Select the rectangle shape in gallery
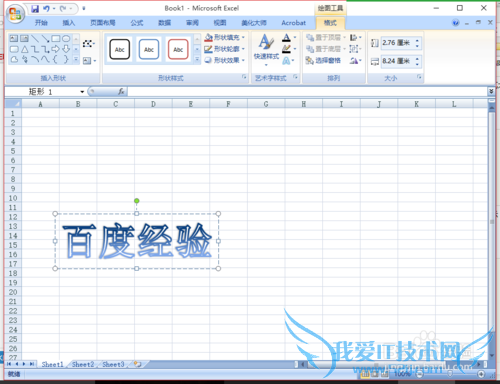Screen dimensions: 500x384 (56, 39)
